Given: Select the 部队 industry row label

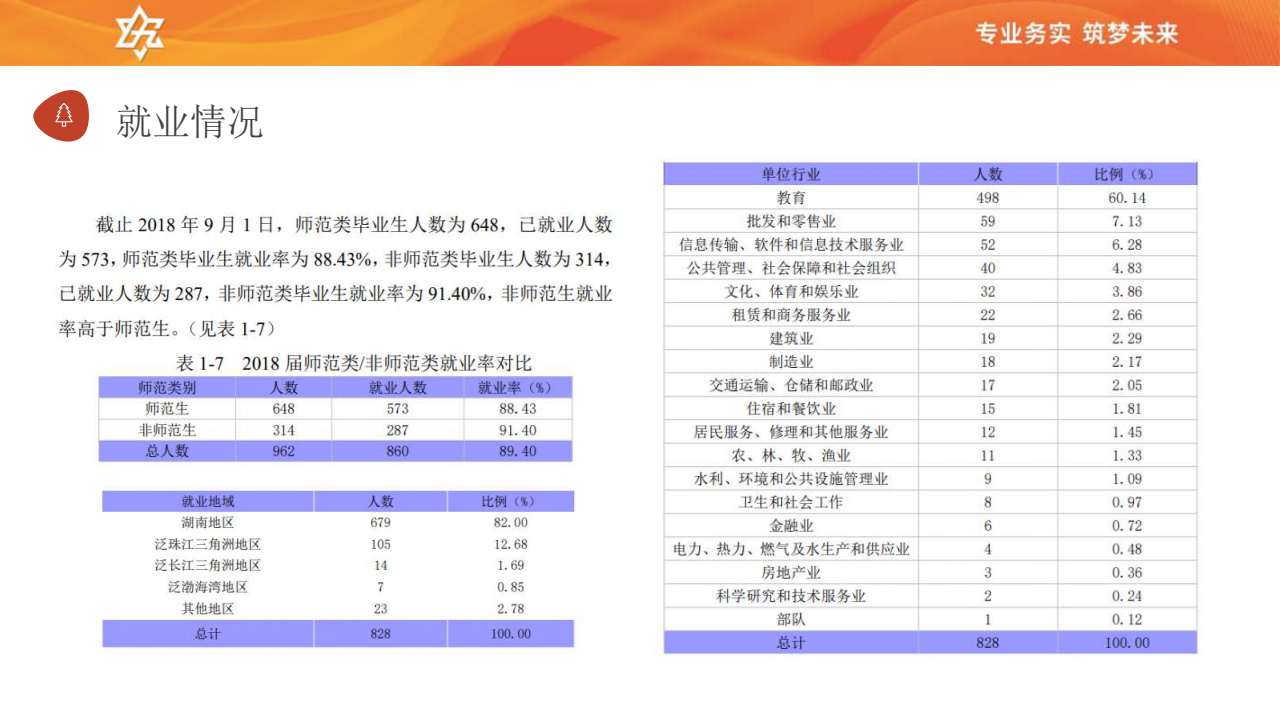Looking at the screenshot, I should click(791, 619).
